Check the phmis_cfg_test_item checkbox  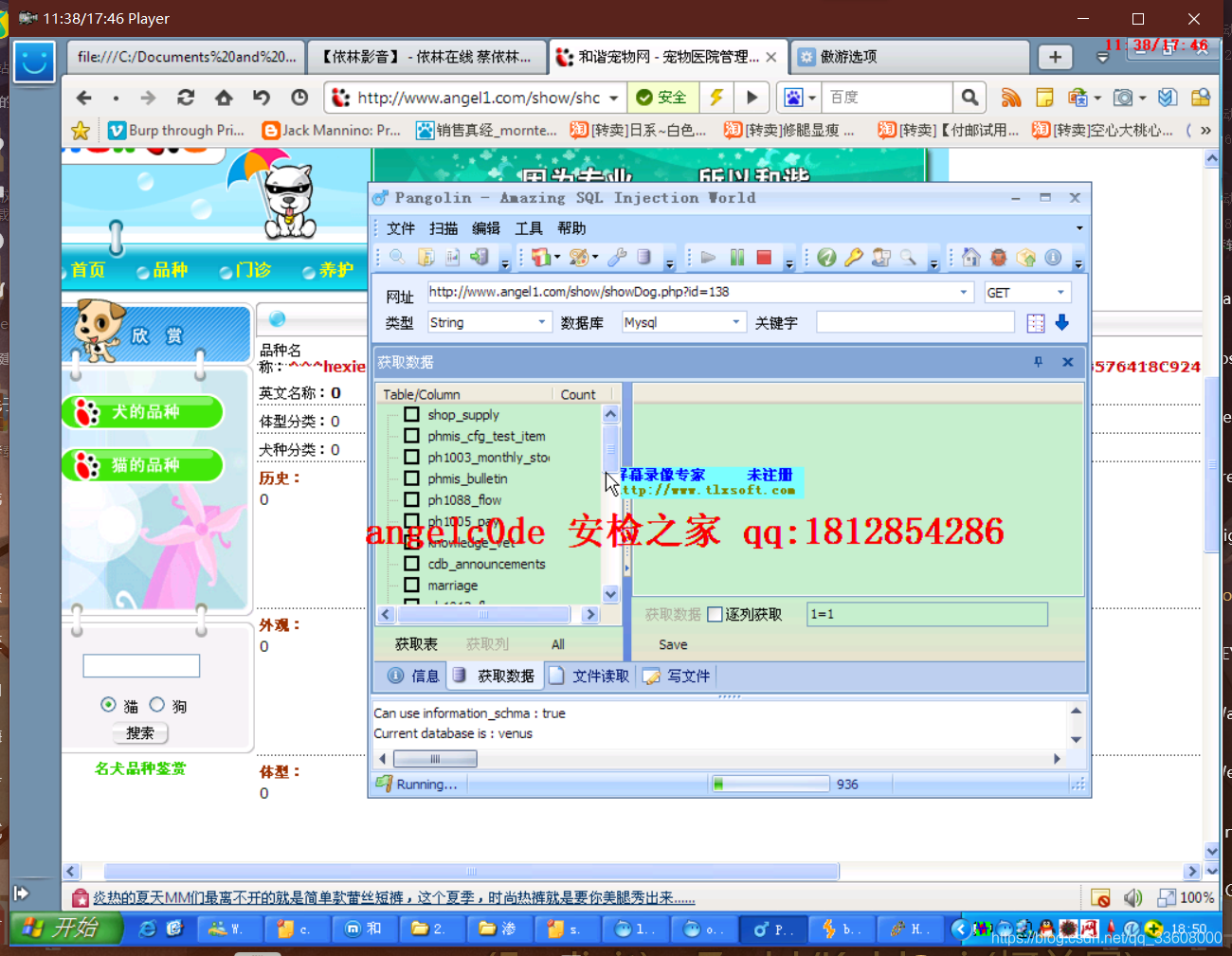pyautogui.click(x=412, y=436)
